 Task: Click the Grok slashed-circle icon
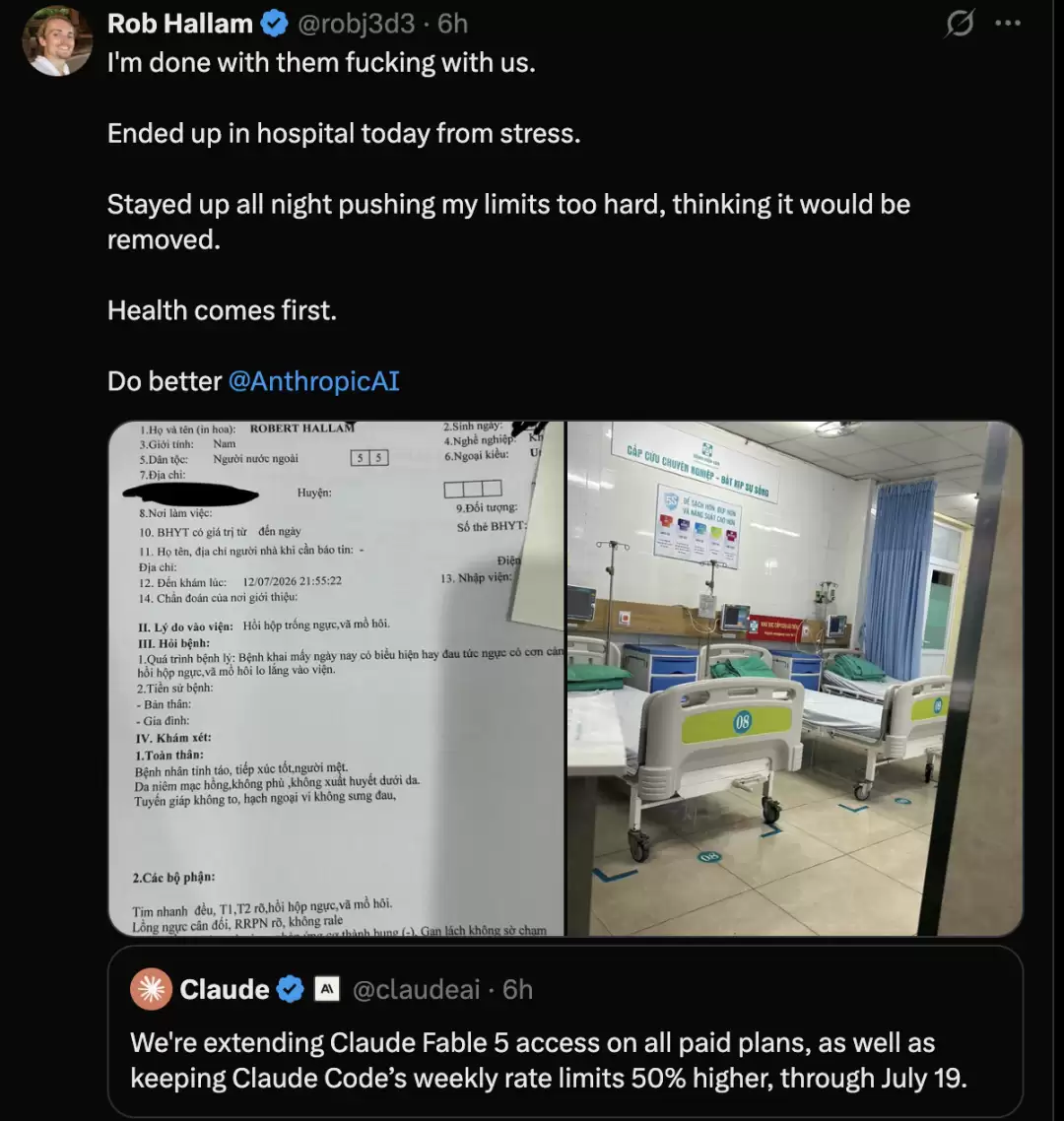[959, 24]
